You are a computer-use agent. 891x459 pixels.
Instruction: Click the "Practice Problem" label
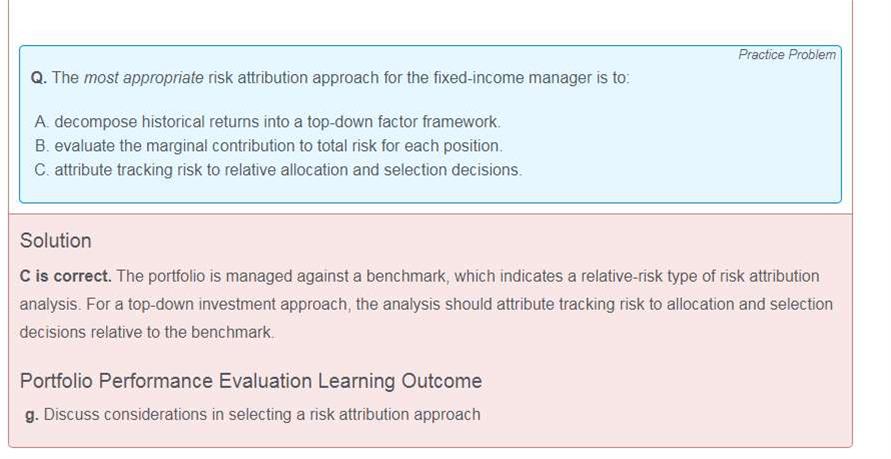coord(786,55)
